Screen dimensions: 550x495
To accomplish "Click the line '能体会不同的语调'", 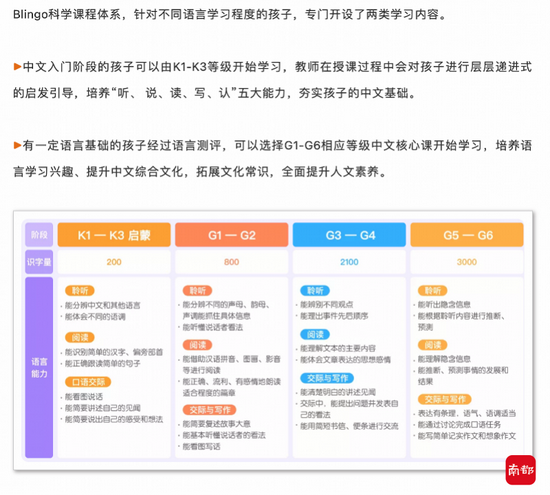I will (x=95, y=317).
